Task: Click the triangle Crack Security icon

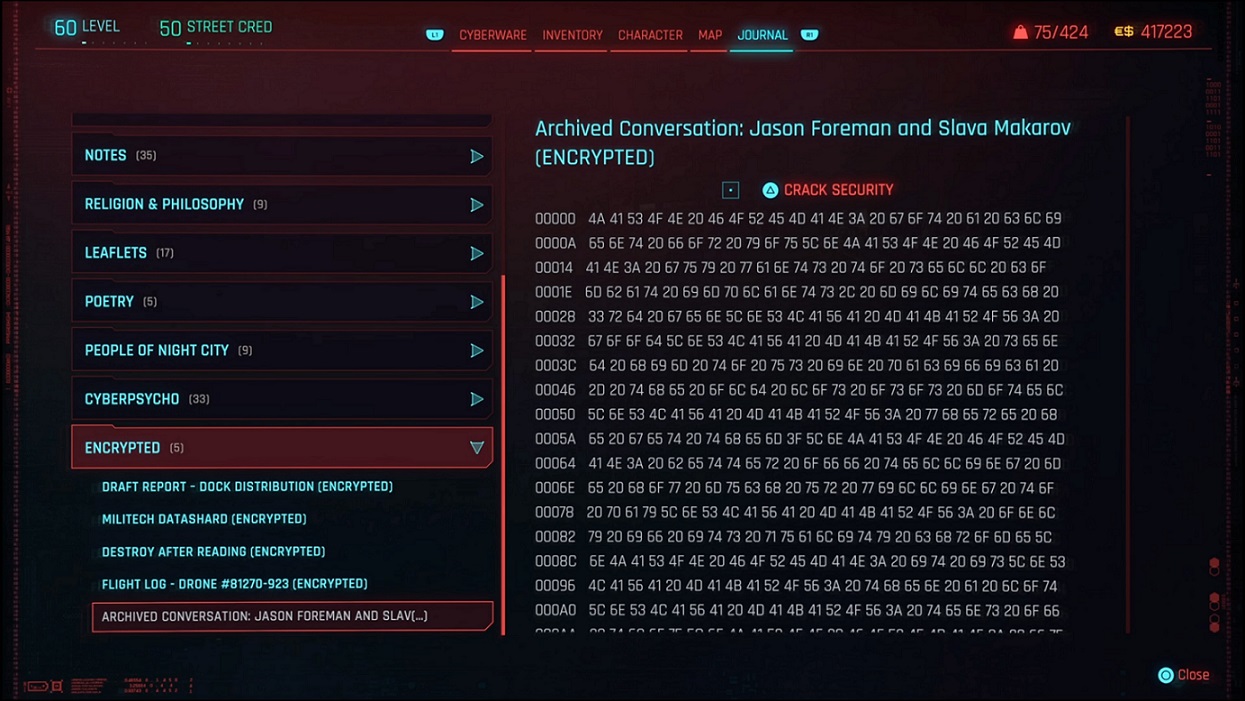Action: click(770, 190)
